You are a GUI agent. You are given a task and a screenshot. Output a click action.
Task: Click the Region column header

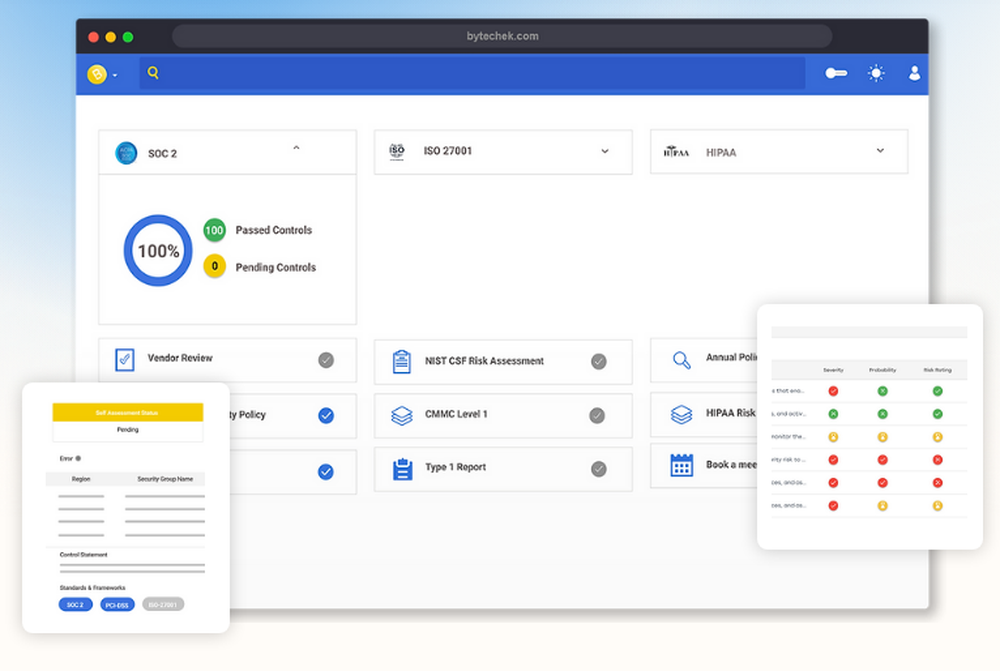point(81,479)
